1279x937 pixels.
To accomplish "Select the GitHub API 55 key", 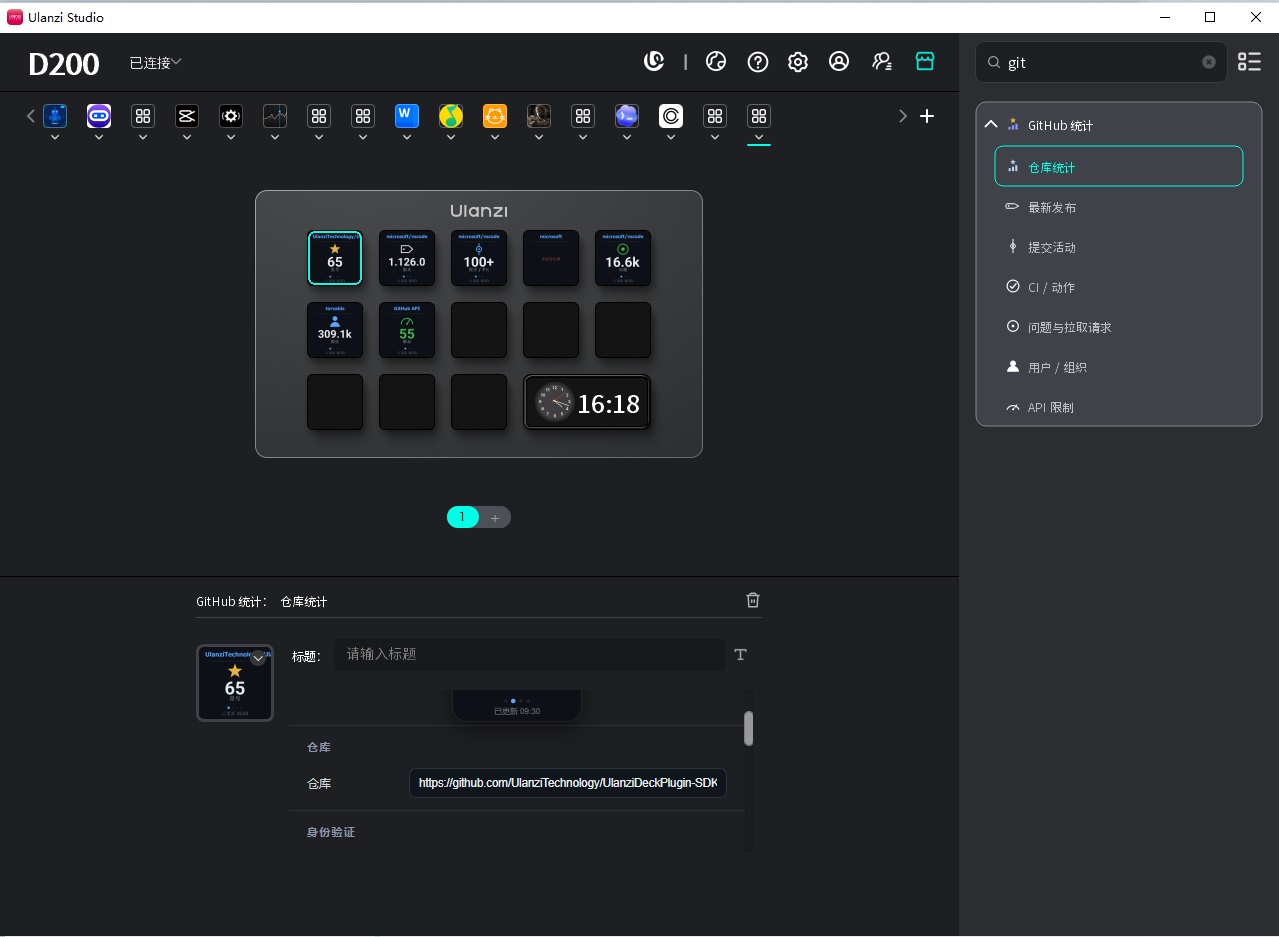I will pyautogui.click(x=407, y=330).
